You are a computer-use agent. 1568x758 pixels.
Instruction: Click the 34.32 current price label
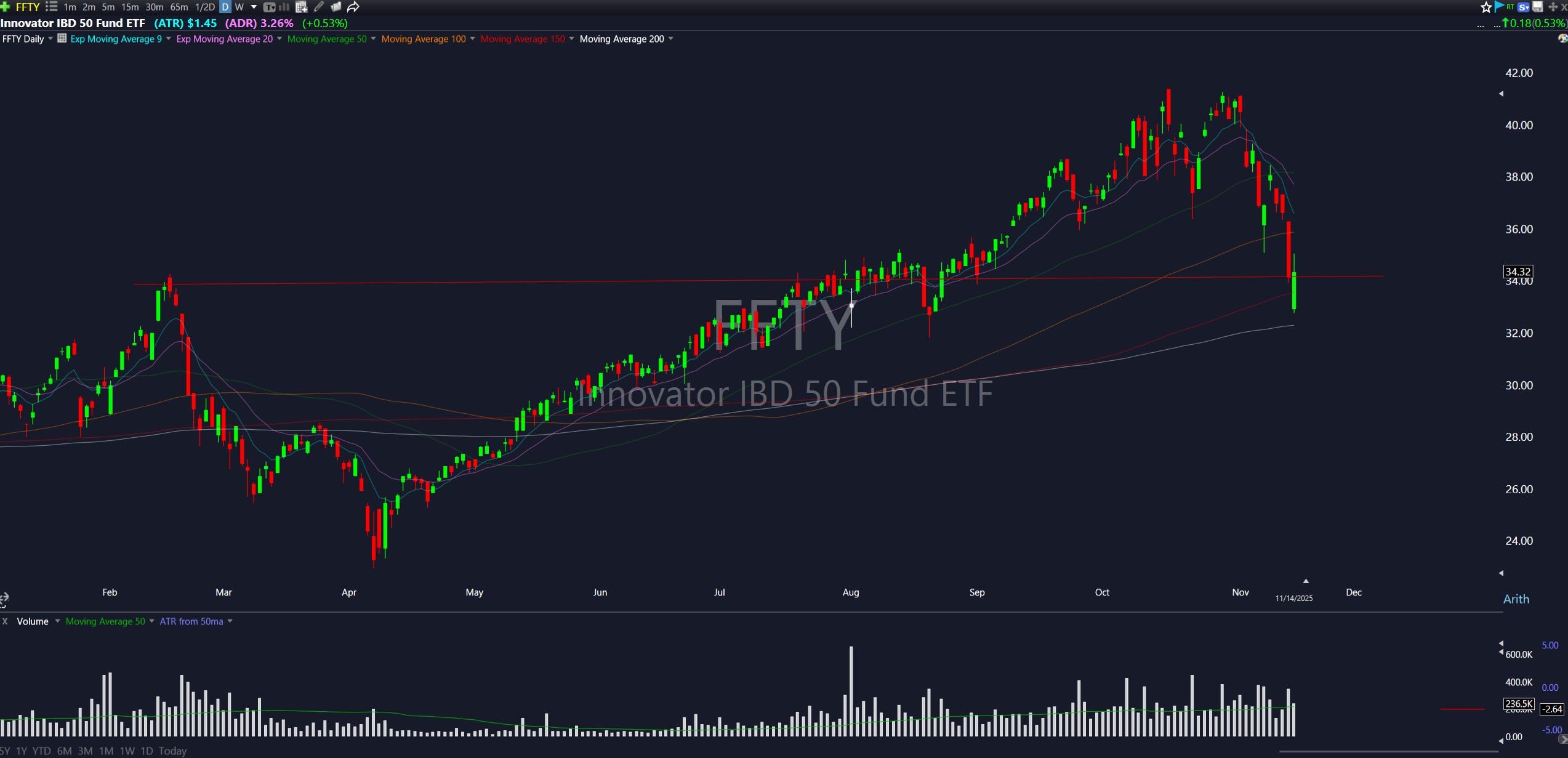pos(1518,272)
